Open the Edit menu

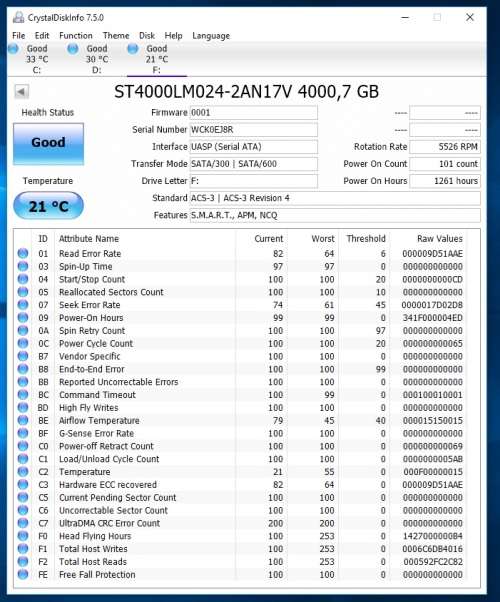[x=42, y=36]
